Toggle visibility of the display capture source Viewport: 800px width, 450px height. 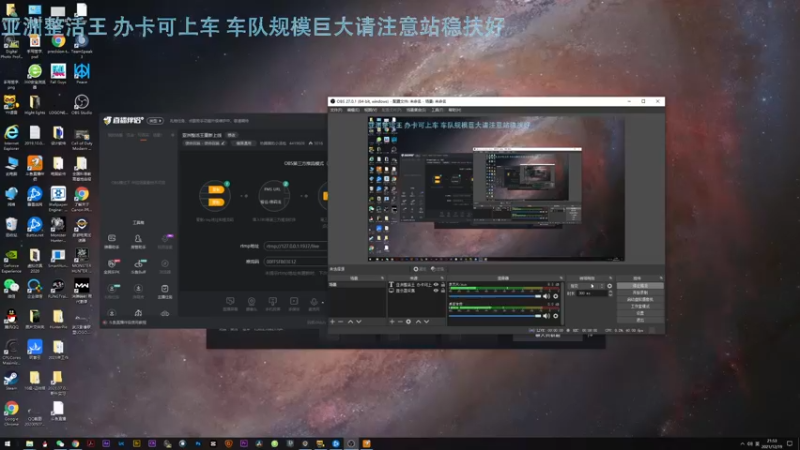click(x=436, y=291)
